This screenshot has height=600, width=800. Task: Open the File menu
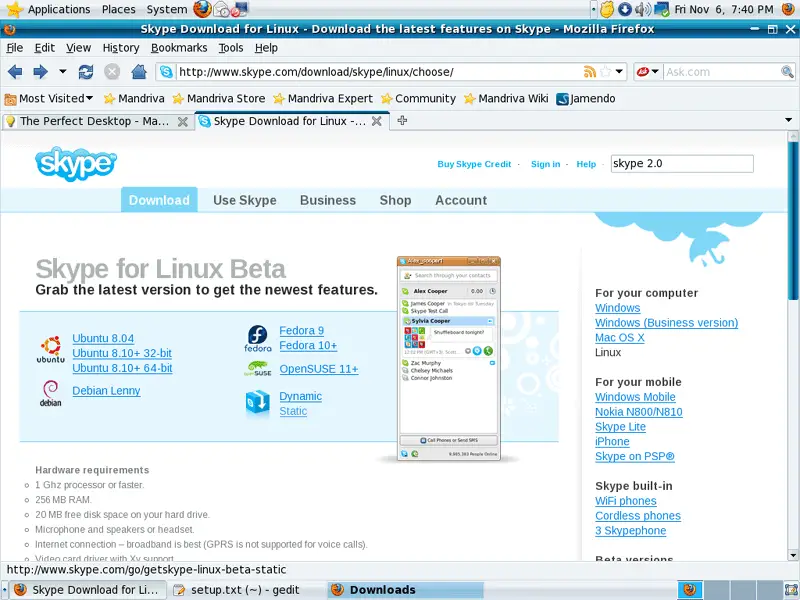pos(14,48)
